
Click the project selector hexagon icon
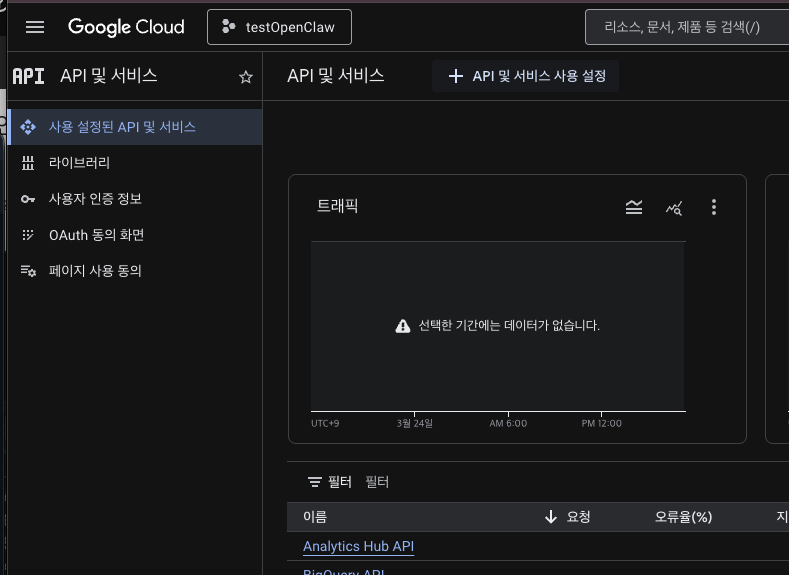click(228, 27)
